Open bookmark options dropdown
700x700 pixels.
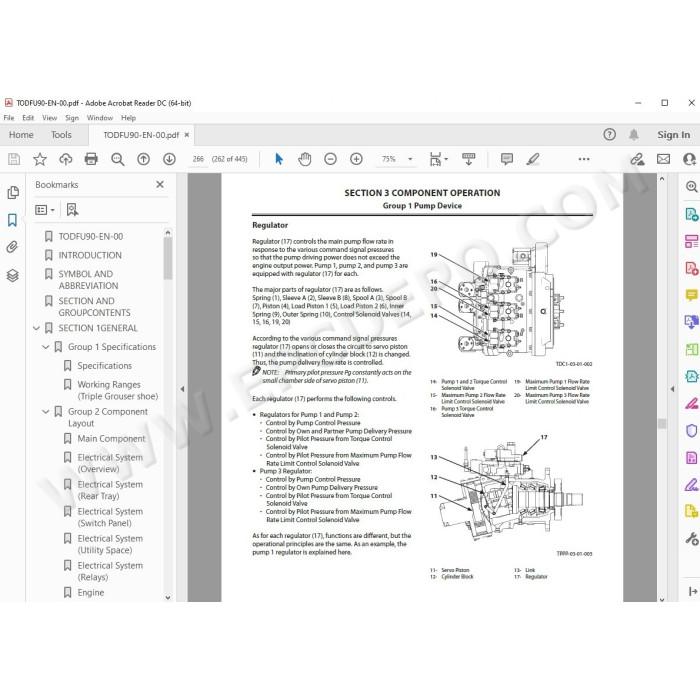(x=45, y=210)
